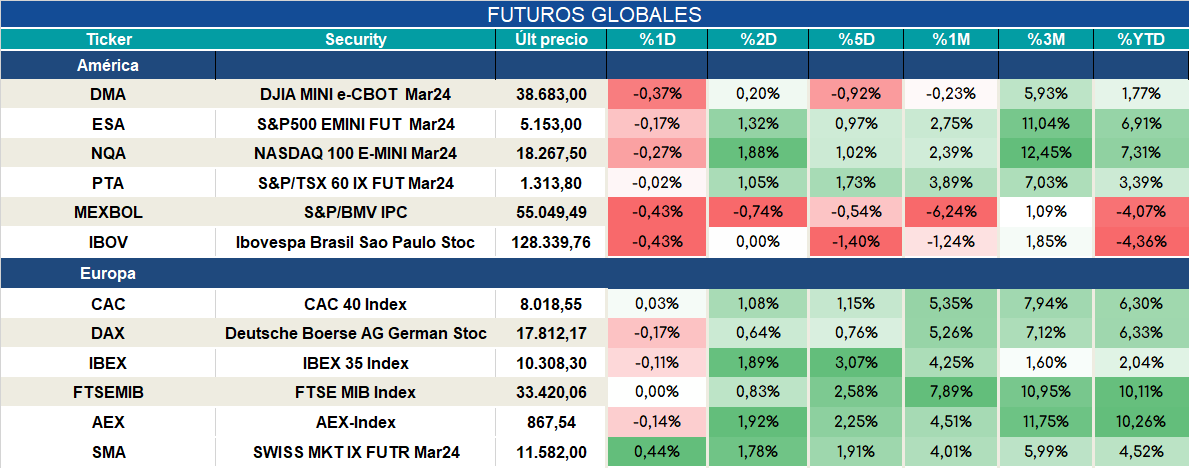Image resolution: width=1189 pixels, height=468 pixels.
Task: Click the CAC 40 Index security cell
Action: point(356,304)
